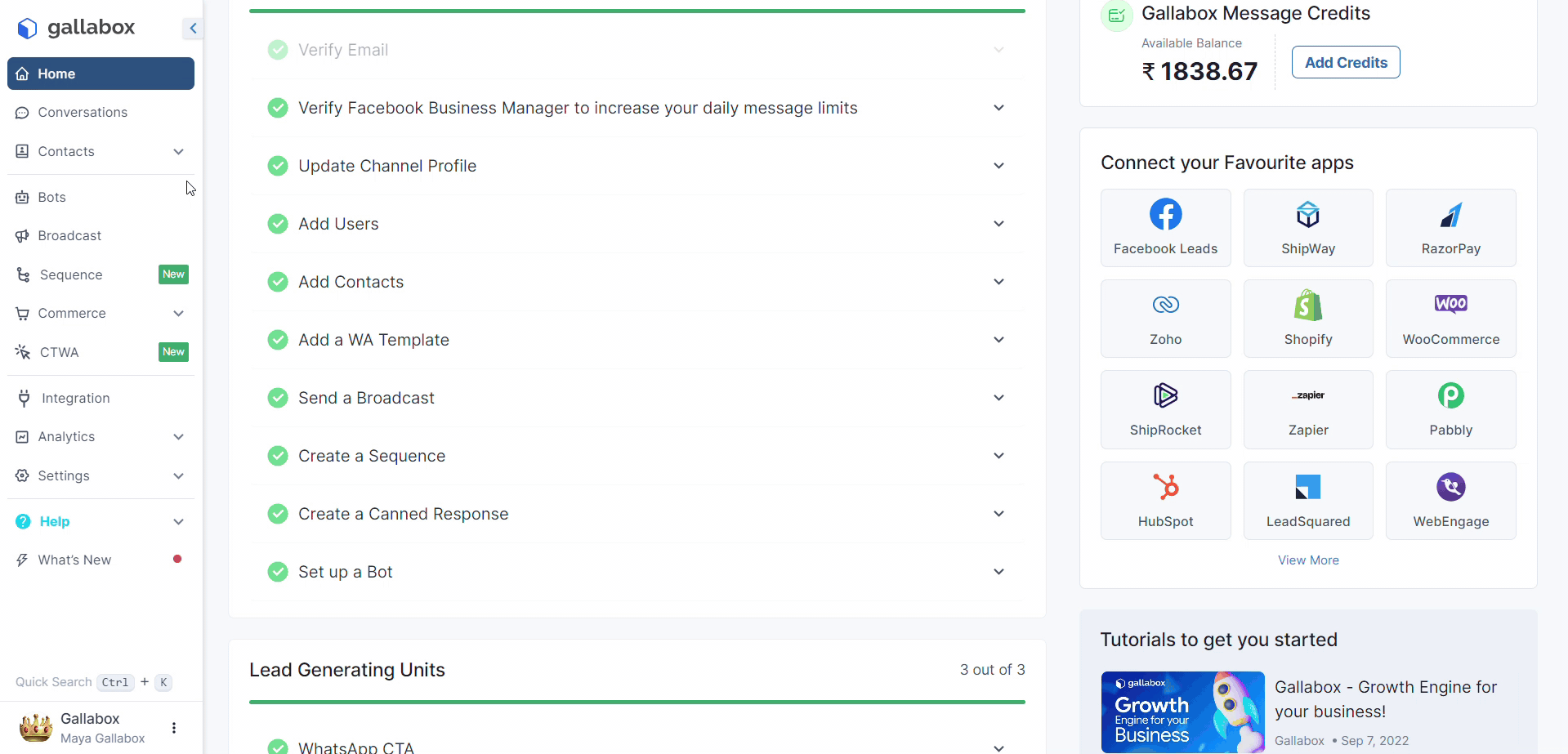Collapse the sidebar with the arrow button
Image resolution: width=1568 pixels, height=754 pixels.
click(193, 29)
